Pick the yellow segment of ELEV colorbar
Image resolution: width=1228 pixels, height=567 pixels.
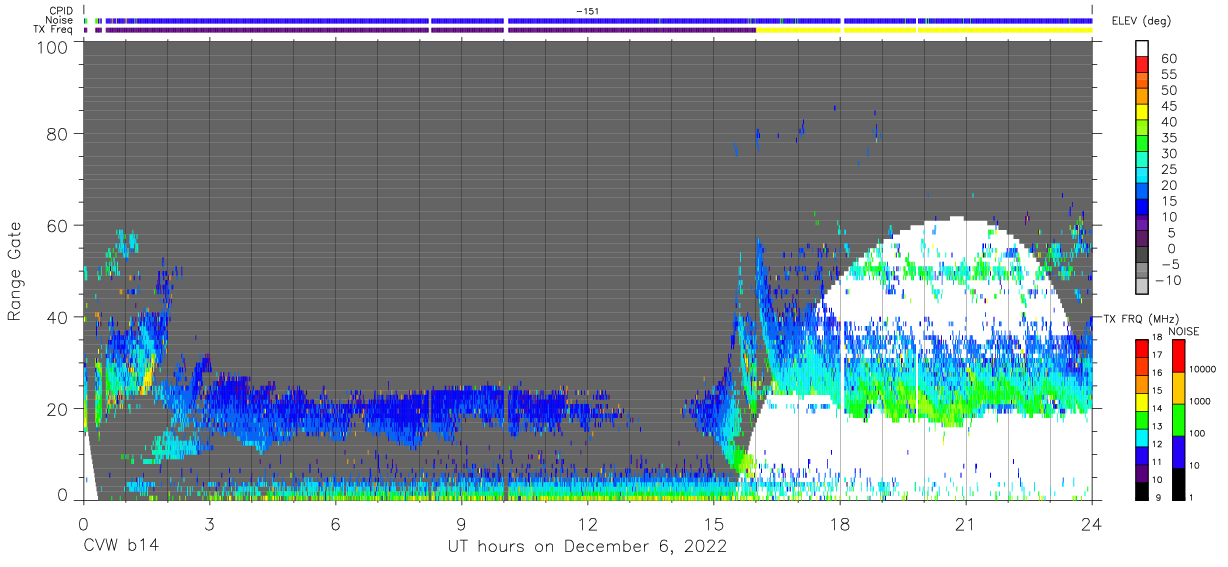tap(1143, 110)
